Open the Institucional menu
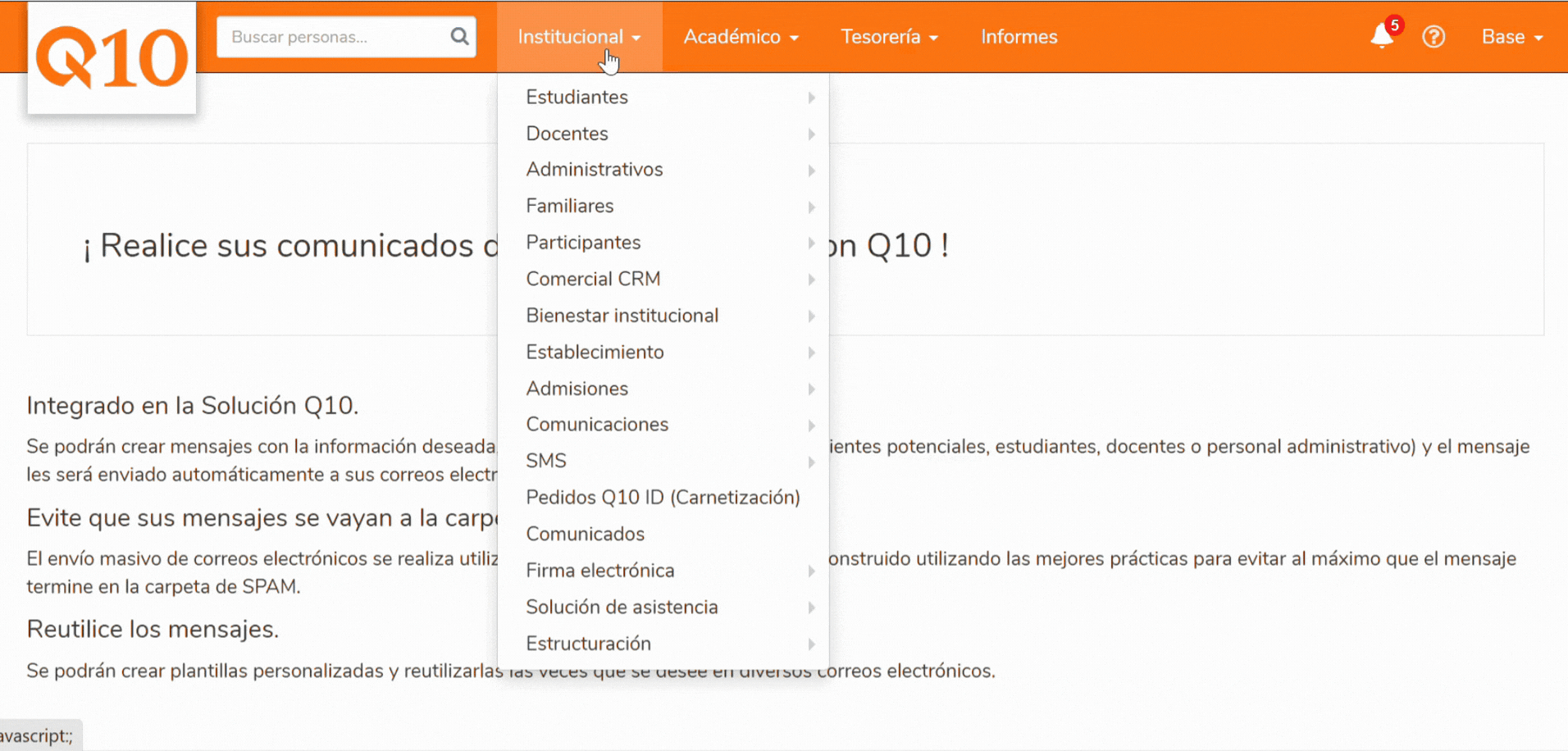Image resolution: width=1568 pixels, height=751 pixels. [x=579, y=37]
